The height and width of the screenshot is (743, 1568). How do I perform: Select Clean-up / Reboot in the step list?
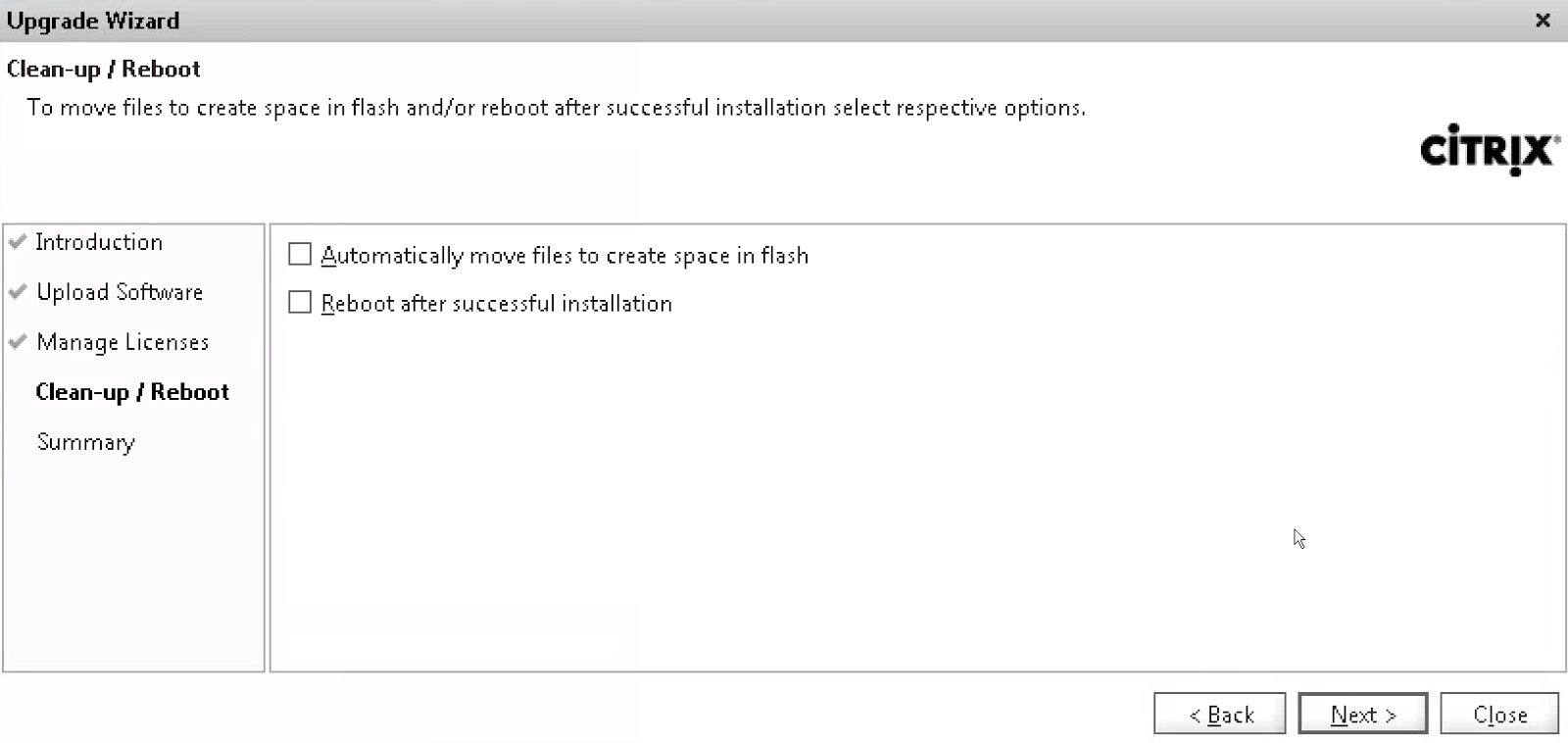[132, 392]
